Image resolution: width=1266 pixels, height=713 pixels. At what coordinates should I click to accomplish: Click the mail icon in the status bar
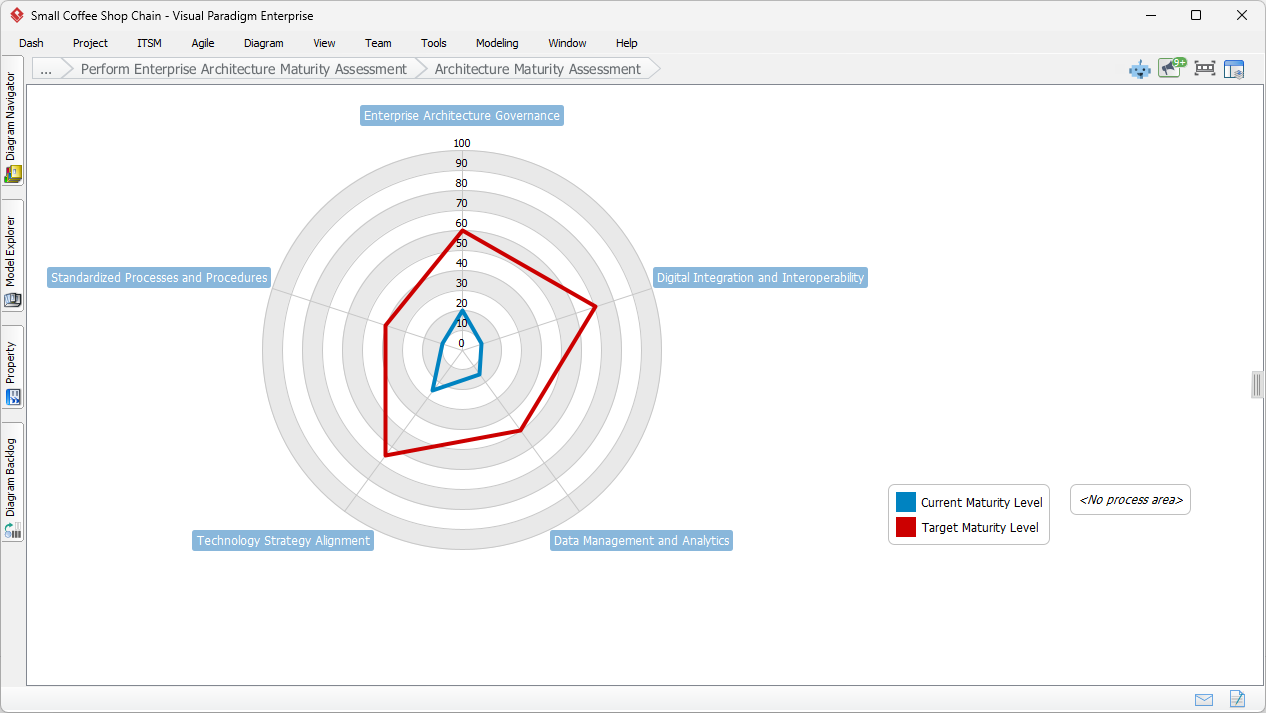[1203, 699]
